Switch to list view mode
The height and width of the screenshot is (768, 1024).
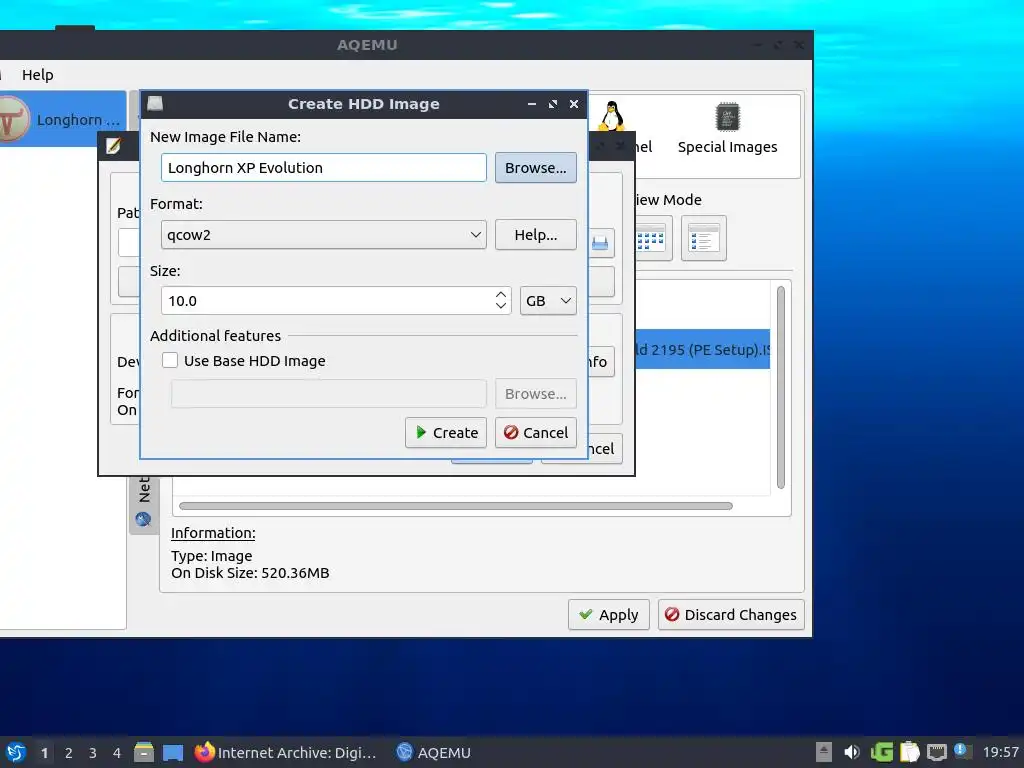(703, 238)
